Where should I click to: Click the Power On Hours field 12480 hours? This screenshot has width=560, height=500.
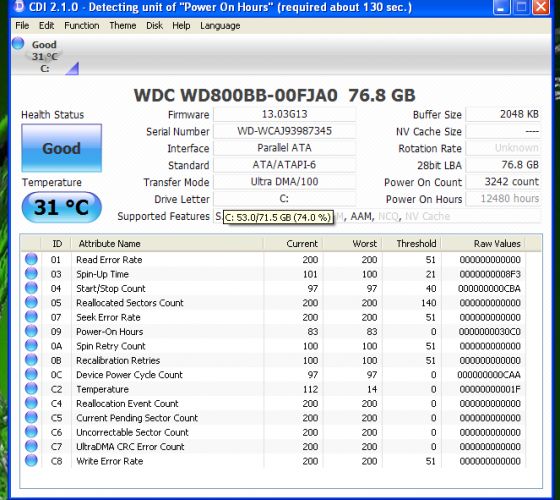(504, 199)
